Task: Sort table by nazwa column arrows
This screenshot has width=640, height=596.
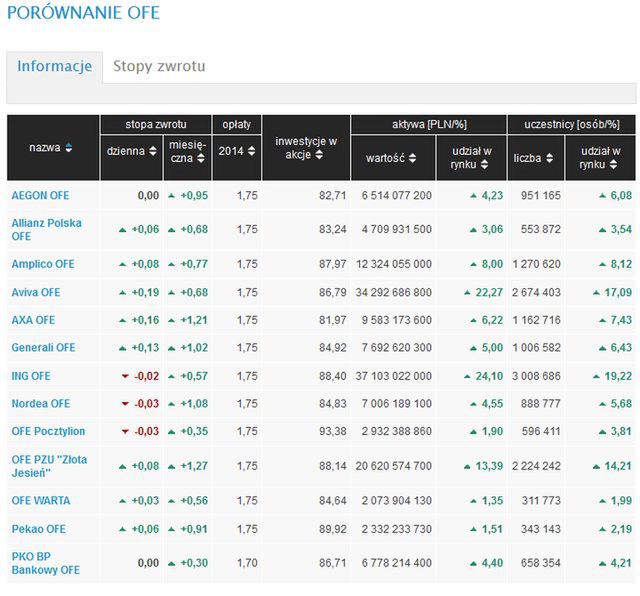Action: pyautogui.click(x=69, y=147)
